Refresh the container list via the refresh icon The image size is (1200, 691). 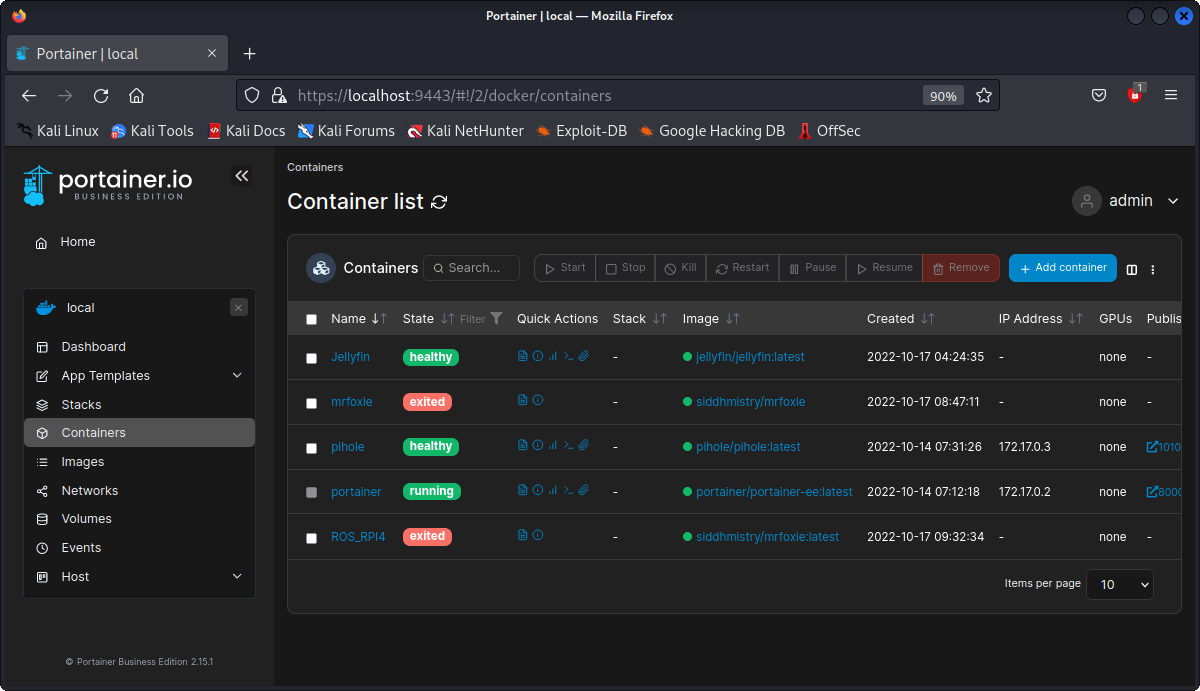coord(439,202)
